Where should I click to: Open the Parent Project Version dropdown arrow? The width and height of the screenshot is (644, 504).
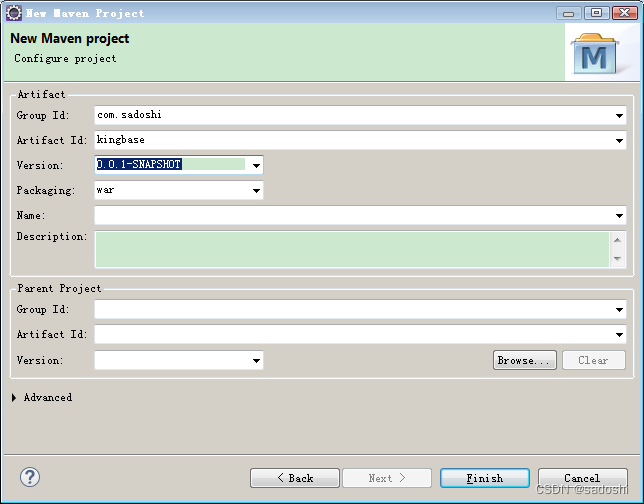tap(256, 360)
